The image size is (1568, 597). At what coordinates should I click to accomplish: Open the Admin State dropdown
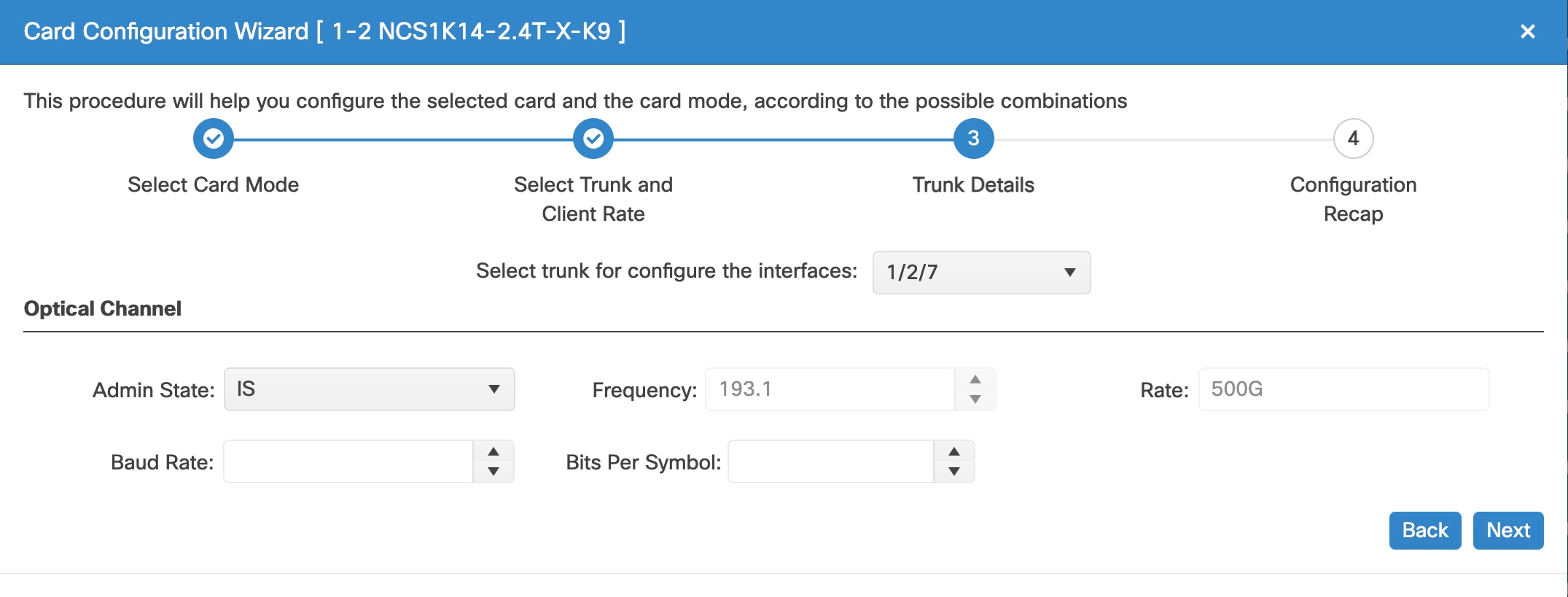point(370,389)
